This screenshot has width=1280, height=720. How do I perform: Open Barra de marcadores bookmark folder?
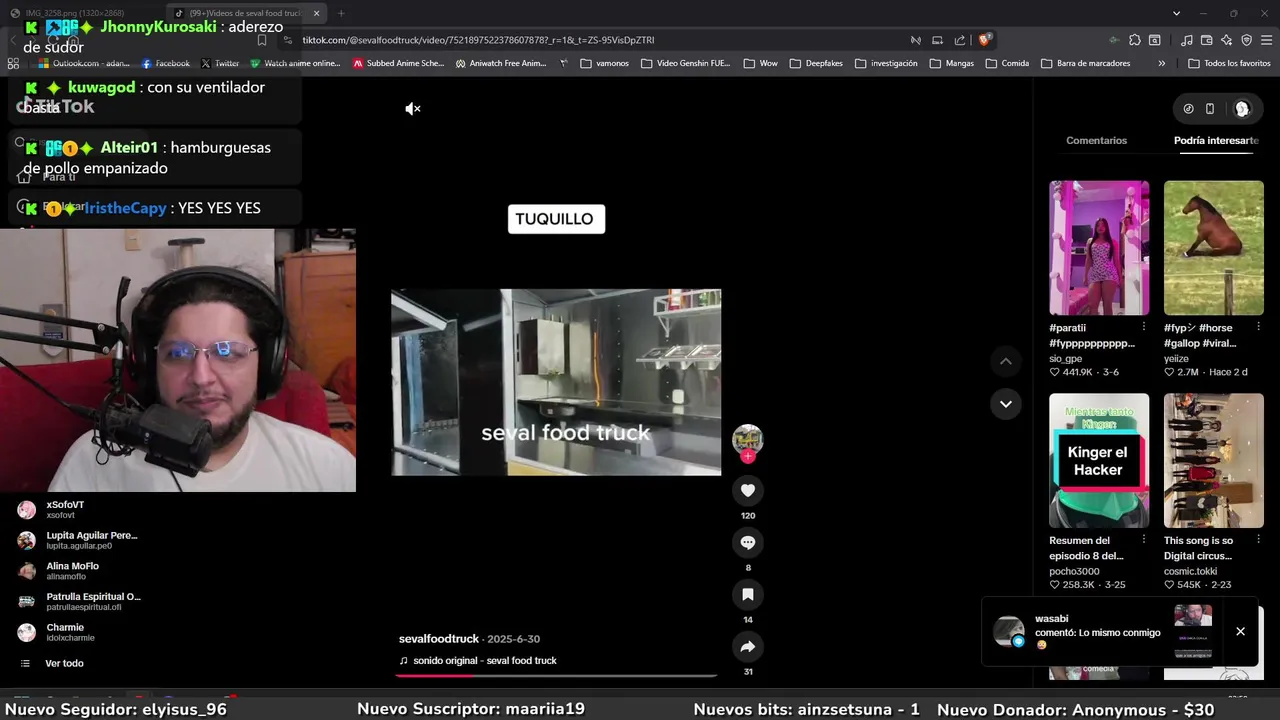pyautogui.click(x=1085, y=63)
